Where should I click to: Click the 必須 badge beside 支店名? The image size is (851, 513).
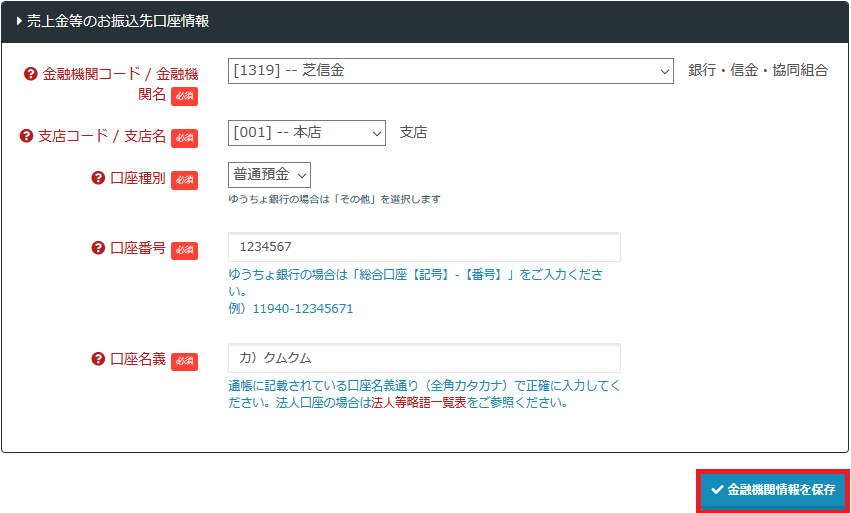coord(184,137)
